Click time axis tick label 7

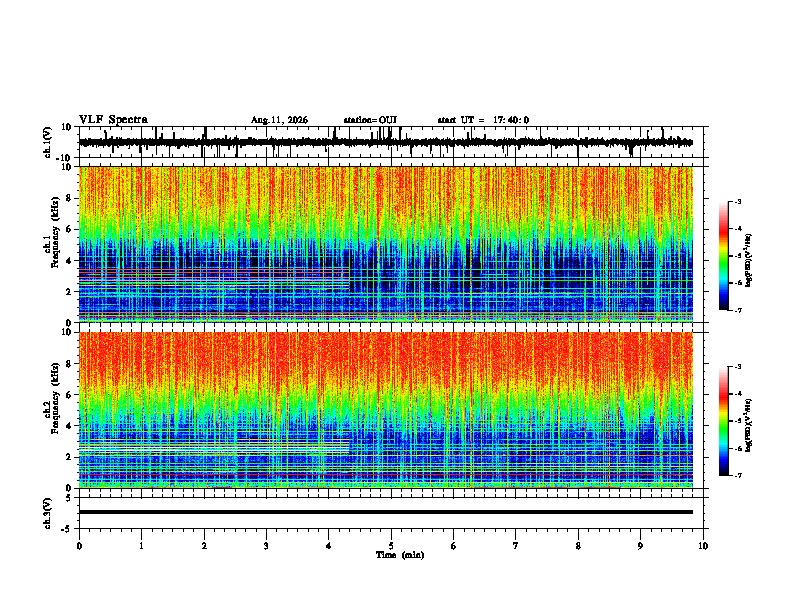516,546
